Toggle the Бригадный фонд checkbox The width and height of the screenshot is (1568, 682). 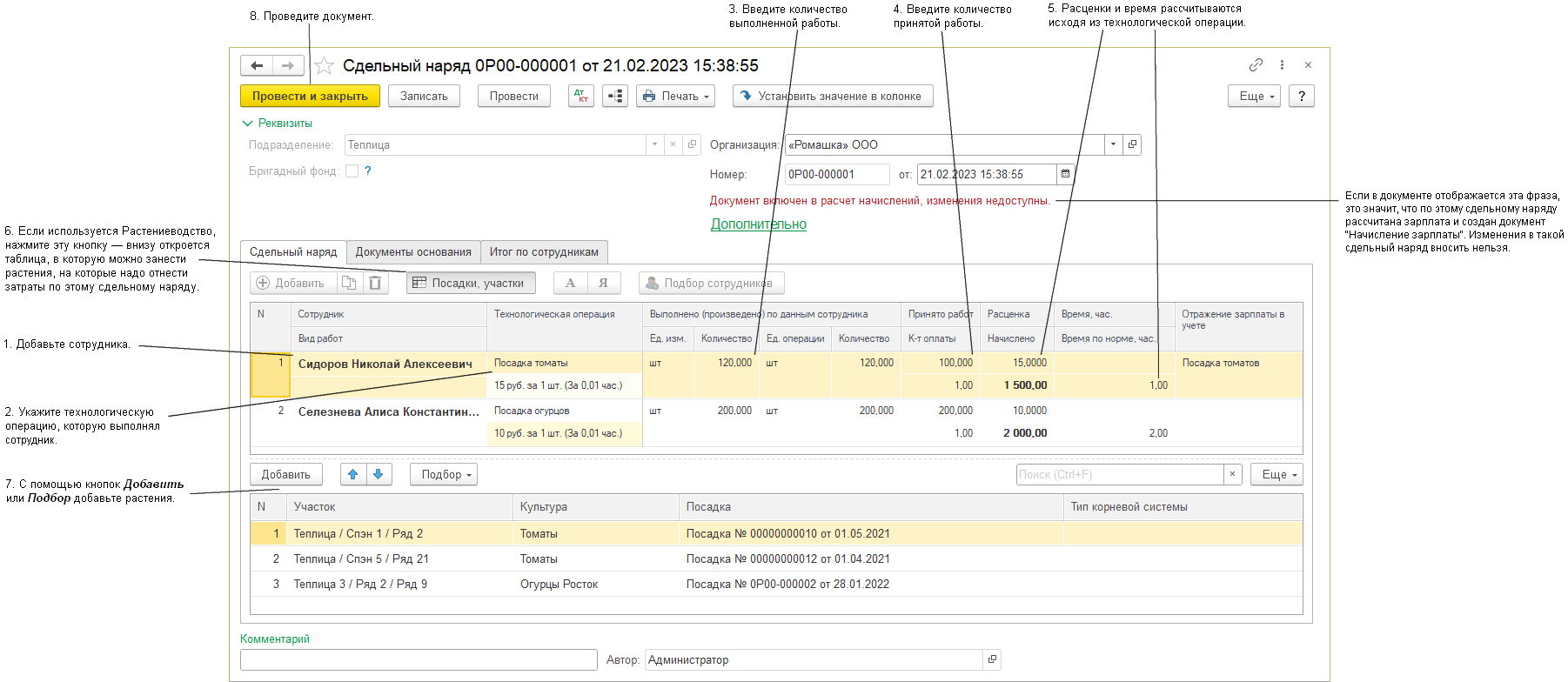[352, 171]
